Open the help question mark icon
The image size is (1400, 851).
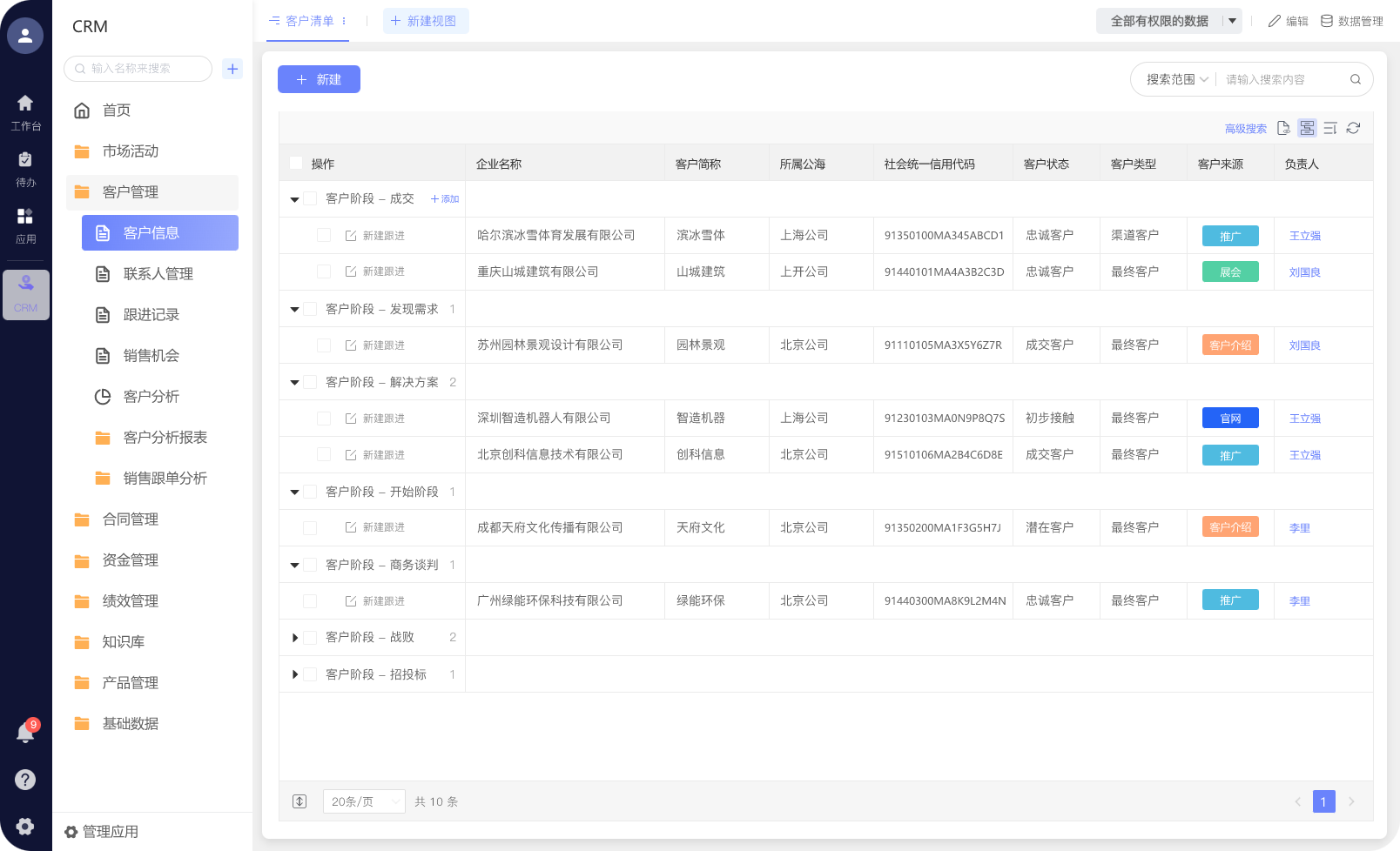(25, 780)
